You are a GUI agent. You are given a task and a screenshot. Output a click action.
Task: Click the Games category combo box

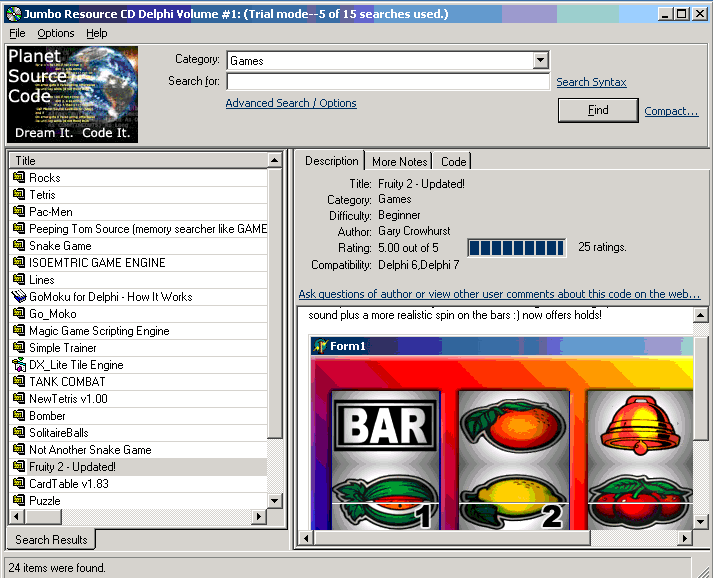tap(388, 60)
